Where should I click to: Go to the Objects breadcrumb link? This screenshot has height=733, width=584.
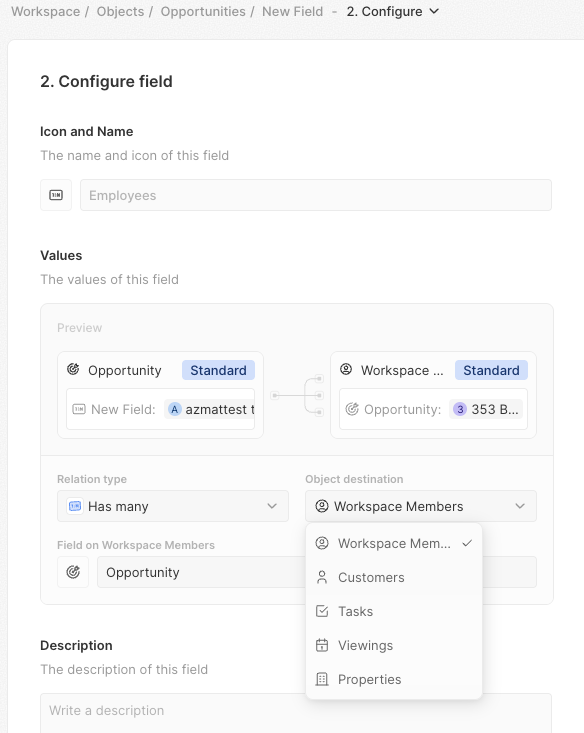pyautogui.click(x=120, y=11)
